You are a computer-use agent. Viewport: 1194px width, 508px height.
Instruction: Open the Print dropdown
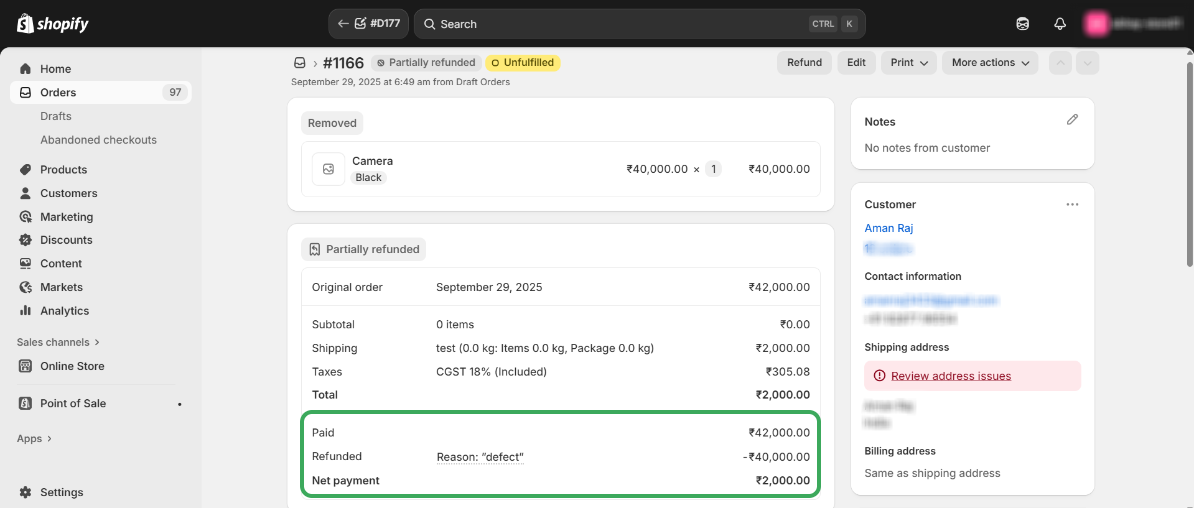(909, 63)
